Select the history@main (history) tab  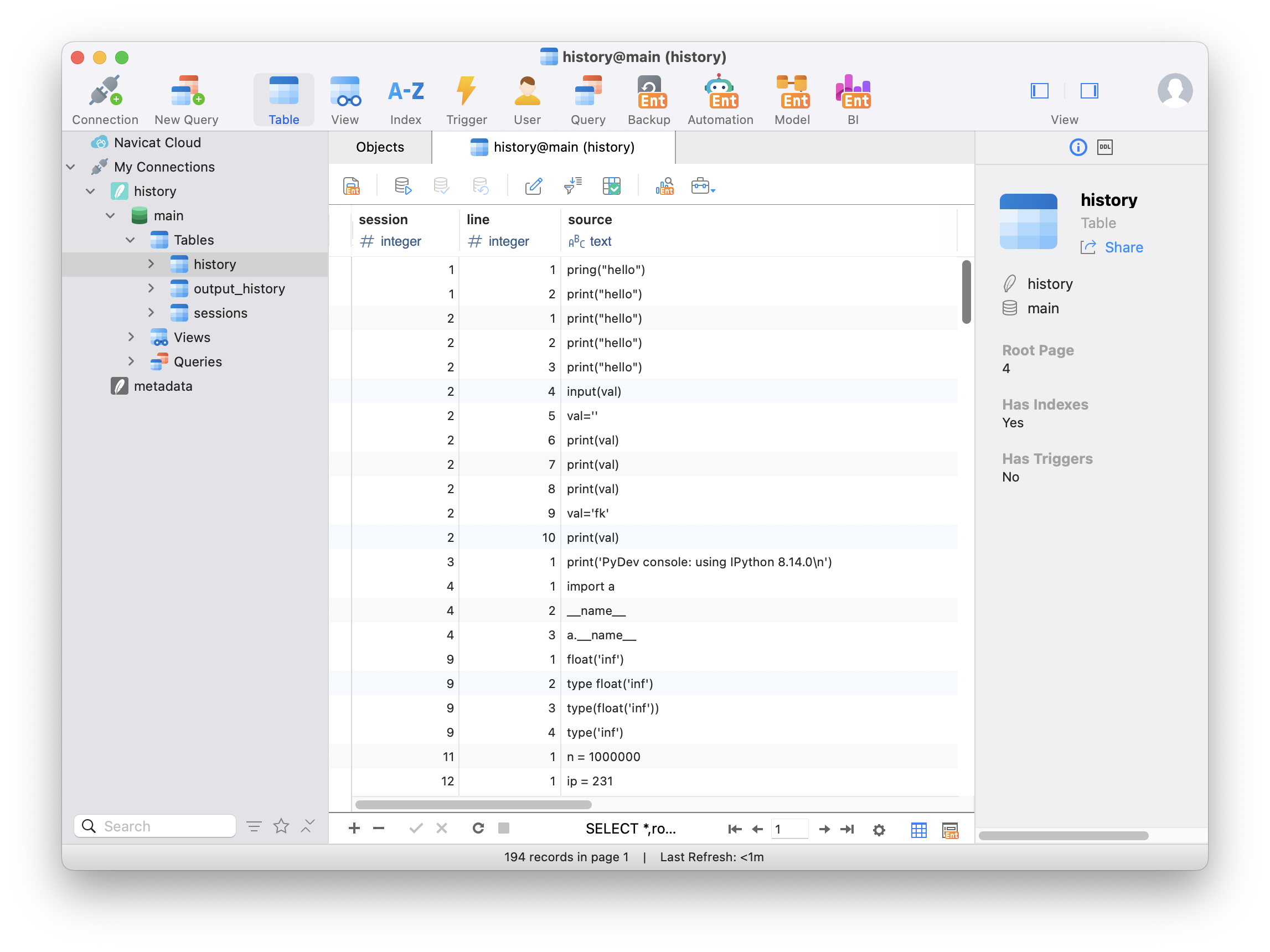tap(553, 147)
